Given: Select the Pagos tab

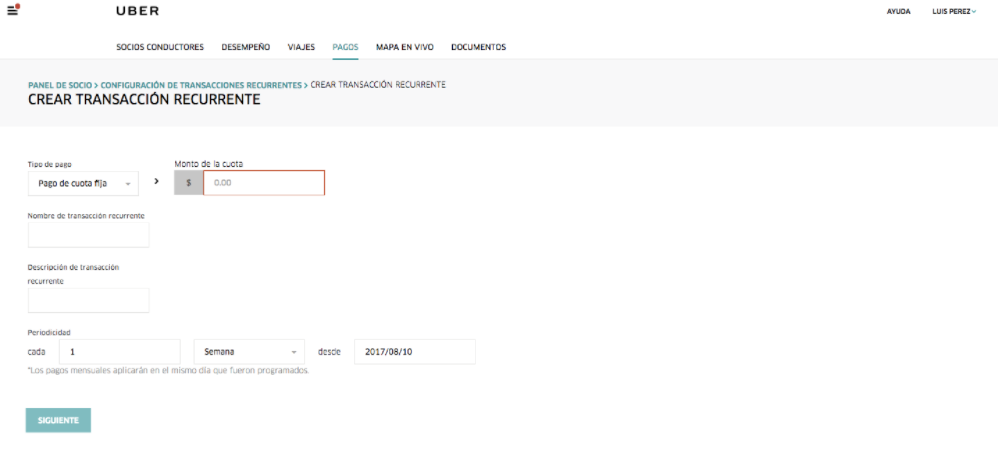Looking at the screenshot, I should 345,47.
